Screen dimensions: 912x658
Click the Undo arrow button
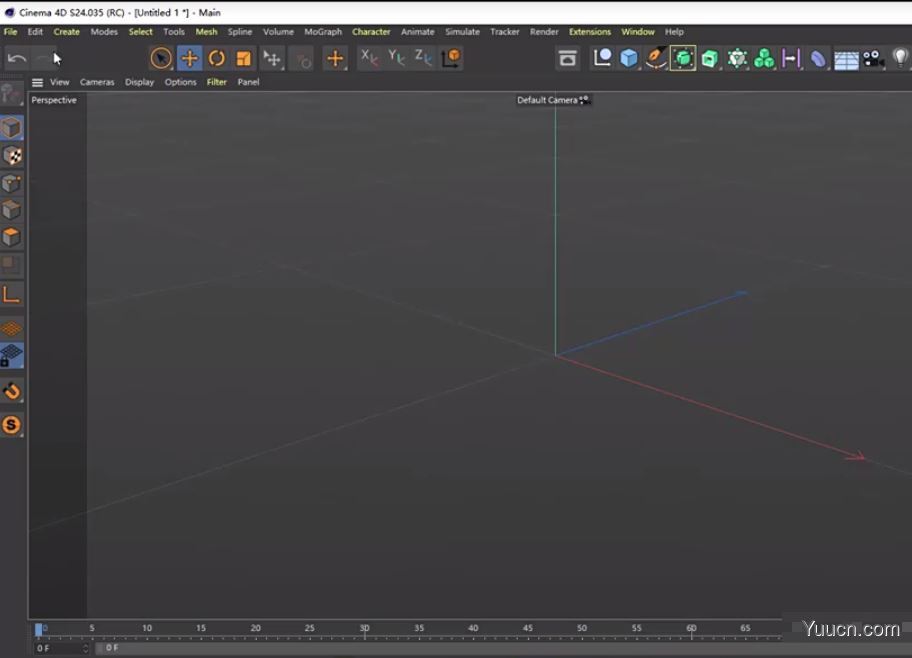click(x=16, y=58)
